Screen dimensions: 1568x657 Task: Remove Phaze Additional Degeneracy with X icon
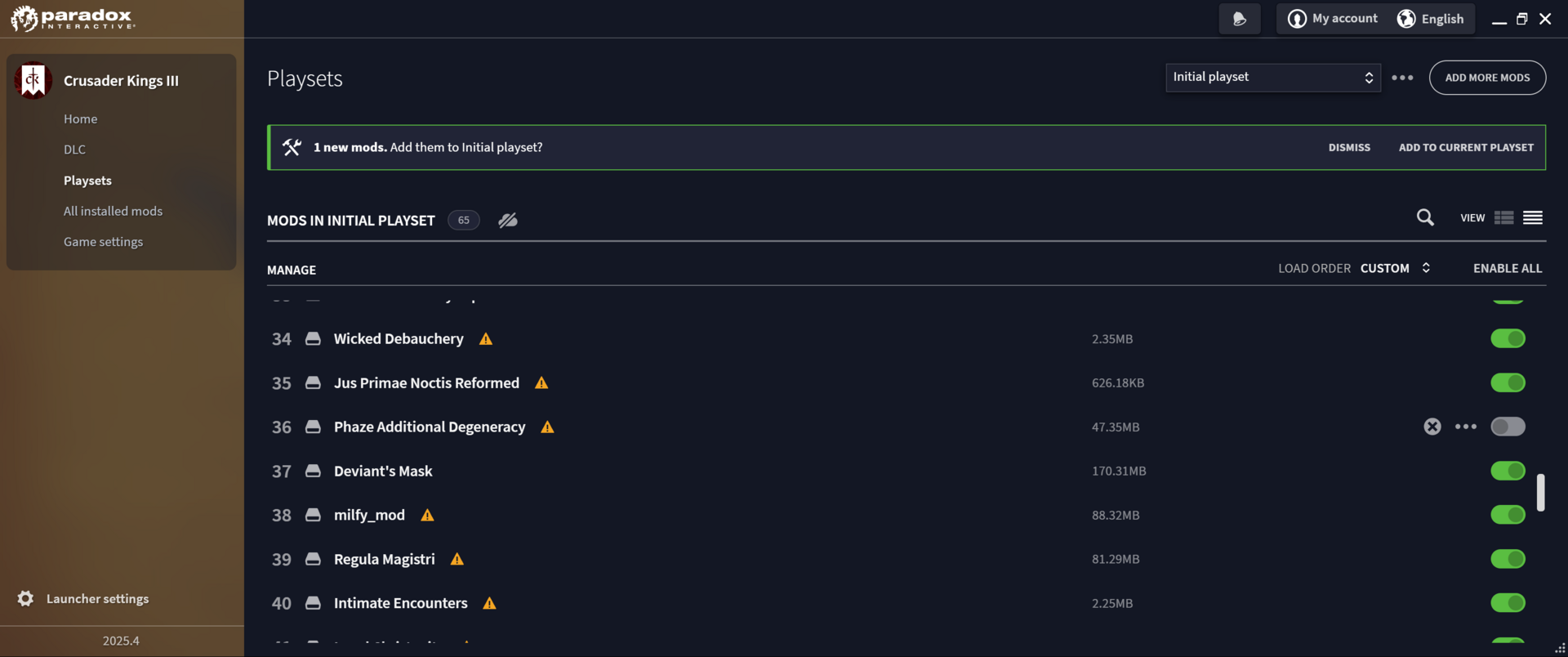point(1432,427)
